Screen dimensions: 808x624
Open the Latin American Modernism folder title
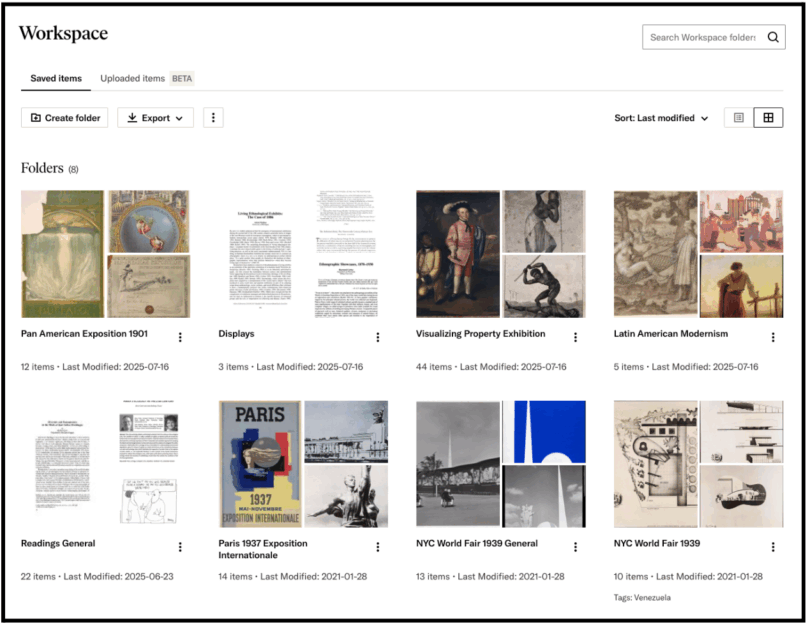click(670, 334)
